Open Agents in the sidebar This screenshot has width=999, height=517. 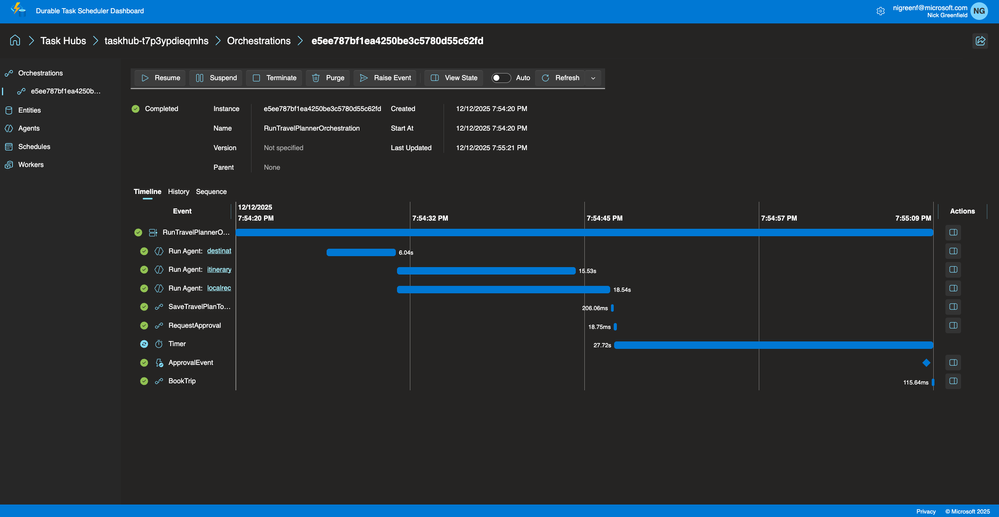(29, 128)
